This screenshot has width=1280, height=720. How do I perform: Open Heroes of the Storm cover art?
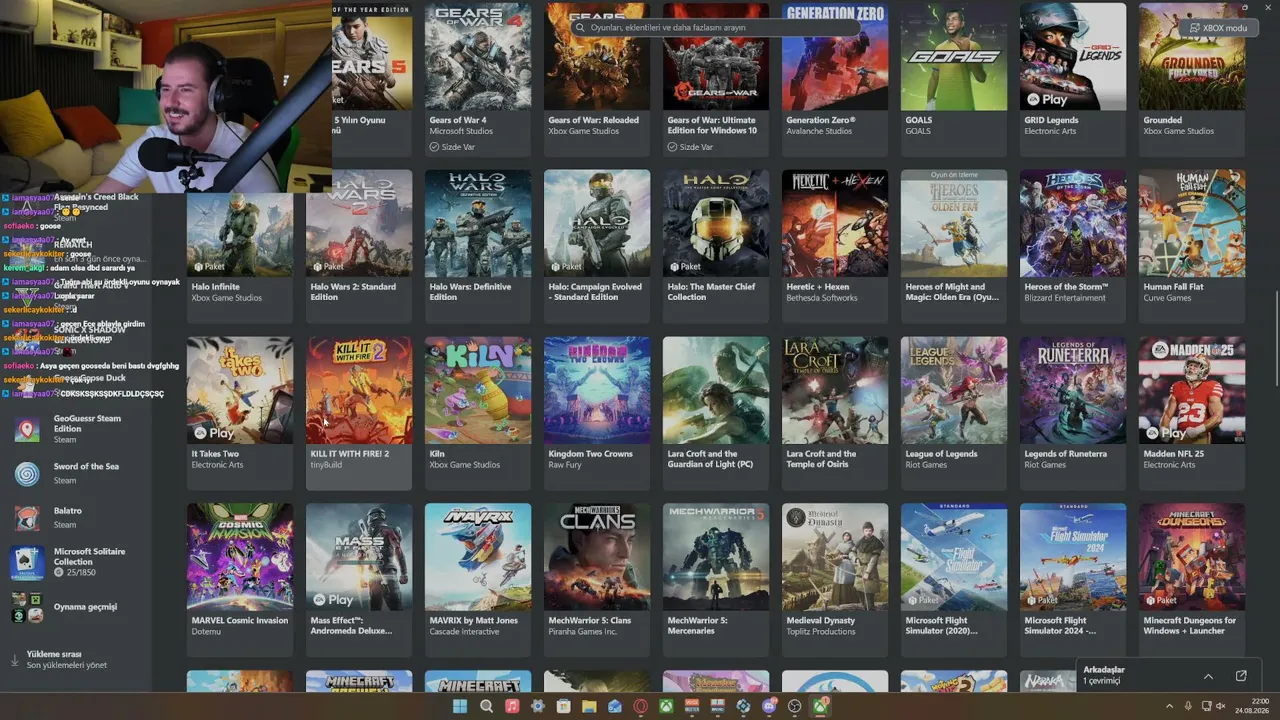1073,223
